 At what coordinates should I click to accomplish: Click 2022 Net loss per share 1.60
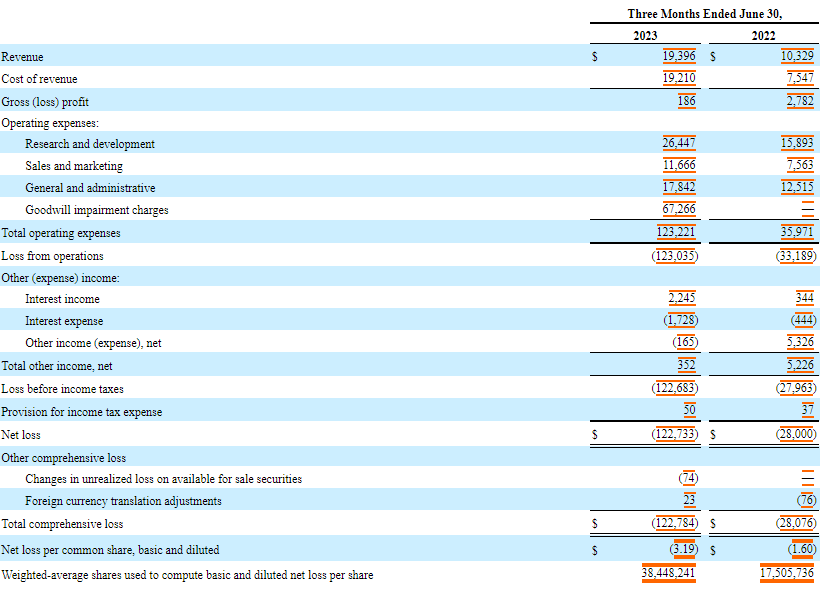pyautogui.click(x=802, y=549)
